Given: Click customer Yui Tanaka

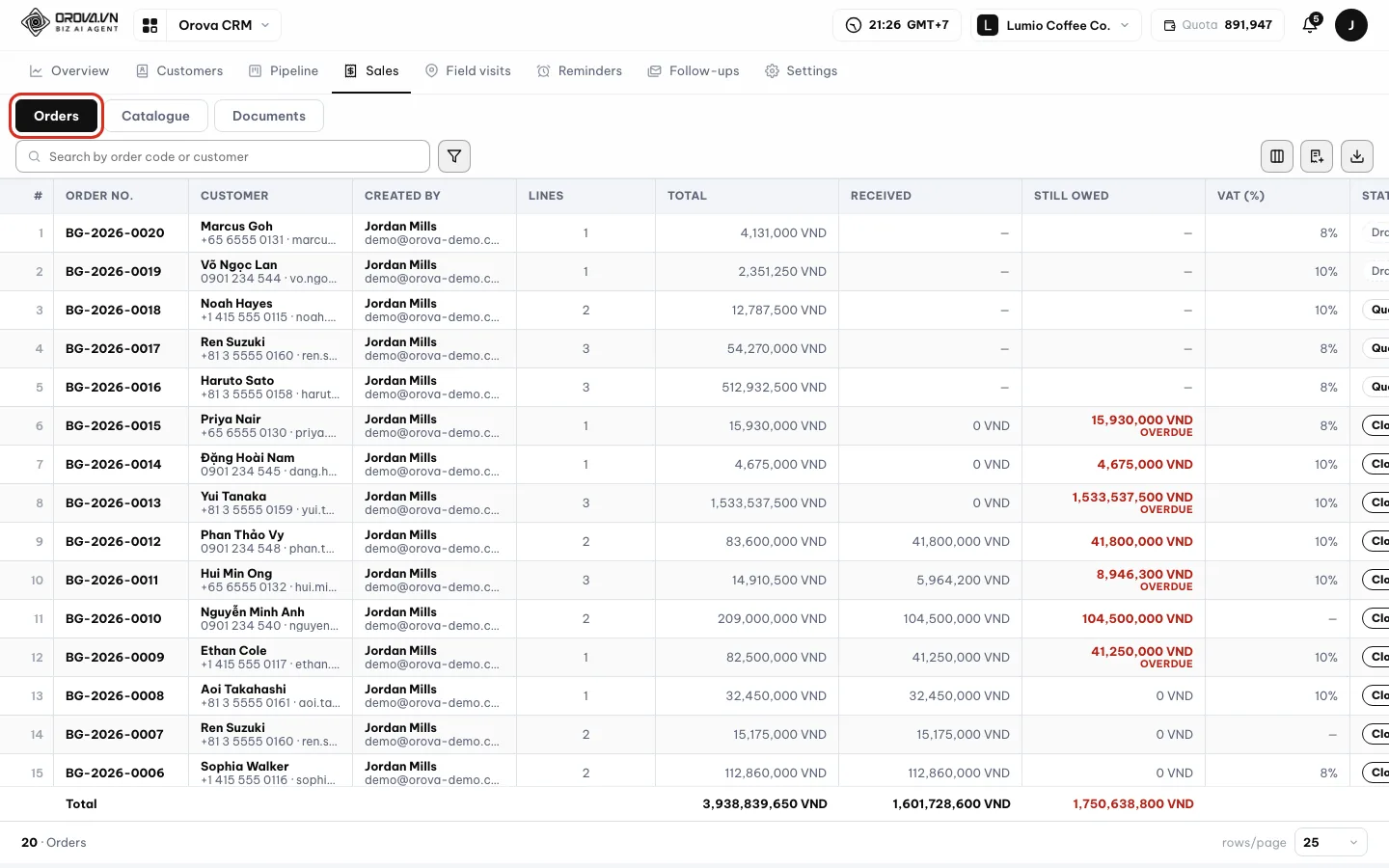Looking at the screenshot, I should click(x=233, y=497).
